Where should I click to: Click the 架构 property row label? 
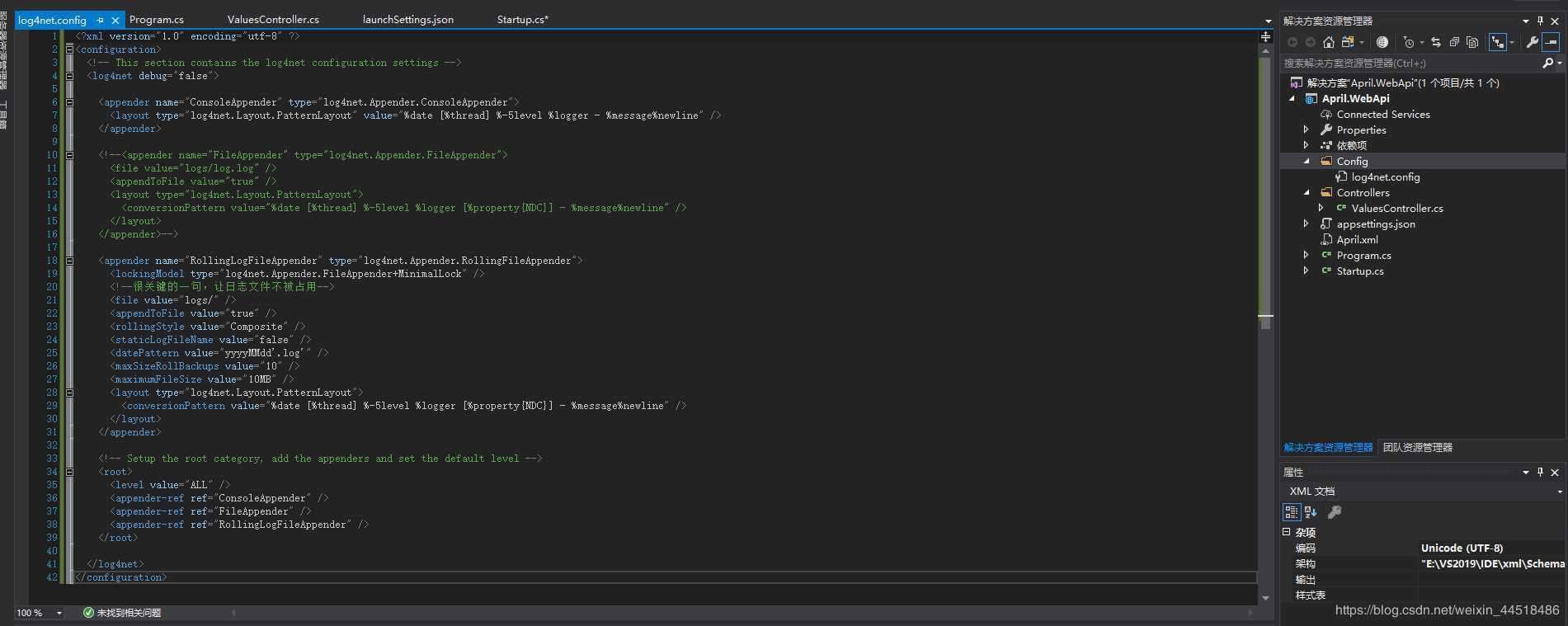(x=1305, y=564)
